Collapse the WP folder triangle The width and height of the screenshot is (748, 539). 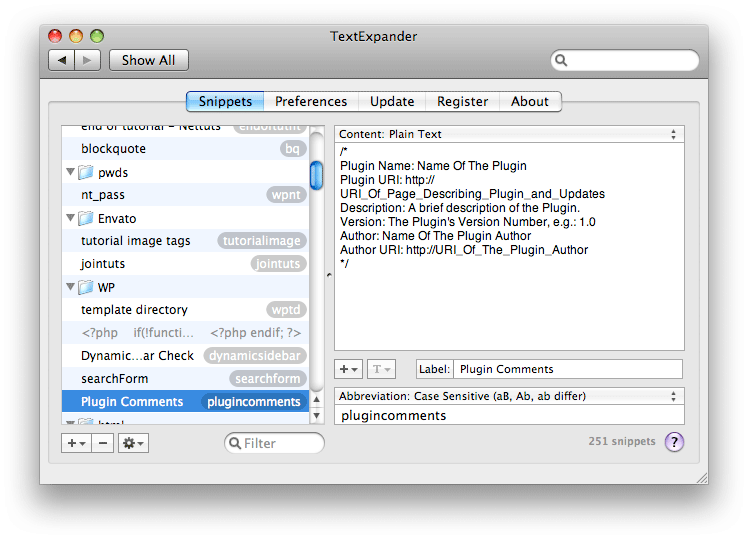(x=70, y=287)
